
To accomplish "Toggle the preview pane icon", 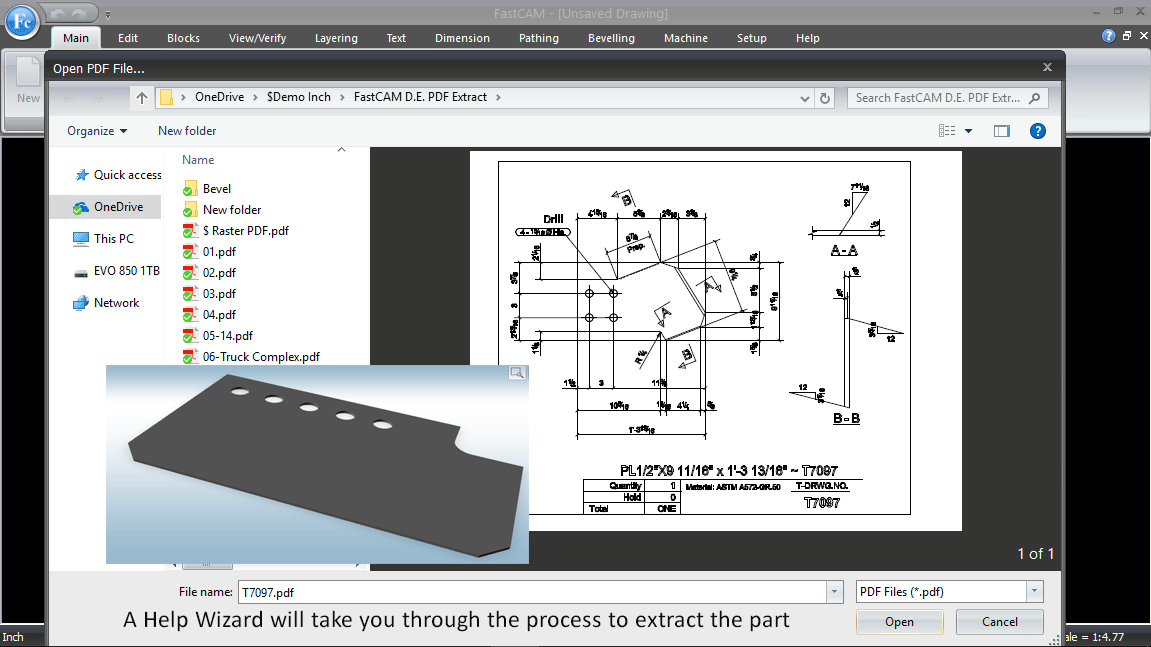I will [1001, 131].
